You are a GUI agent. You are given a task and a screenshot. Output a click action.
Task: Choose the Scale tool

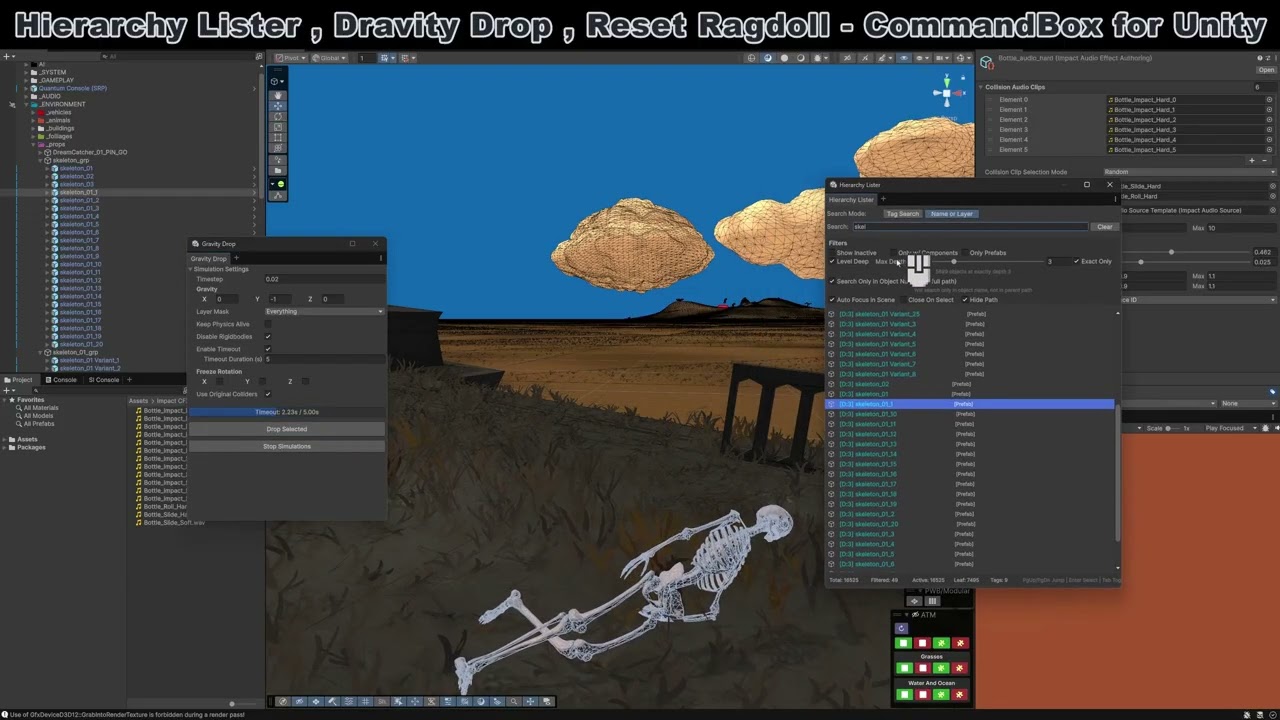pos(278,127)
